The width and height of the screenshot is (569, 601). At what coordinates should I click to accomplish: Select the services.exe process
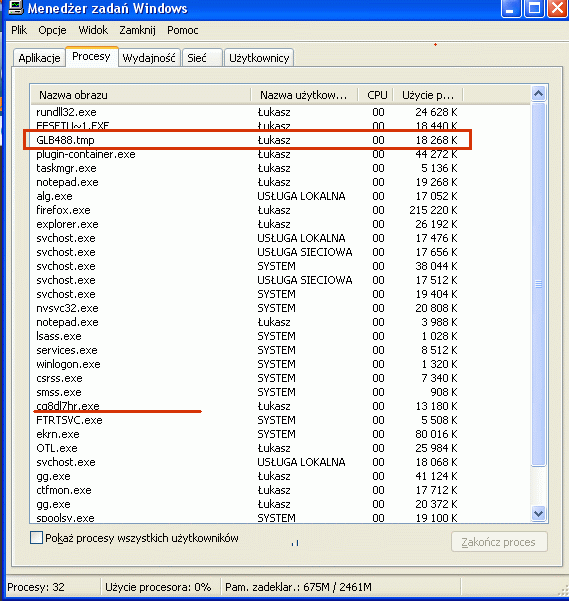pyautogui.click(x=246, y=350)
